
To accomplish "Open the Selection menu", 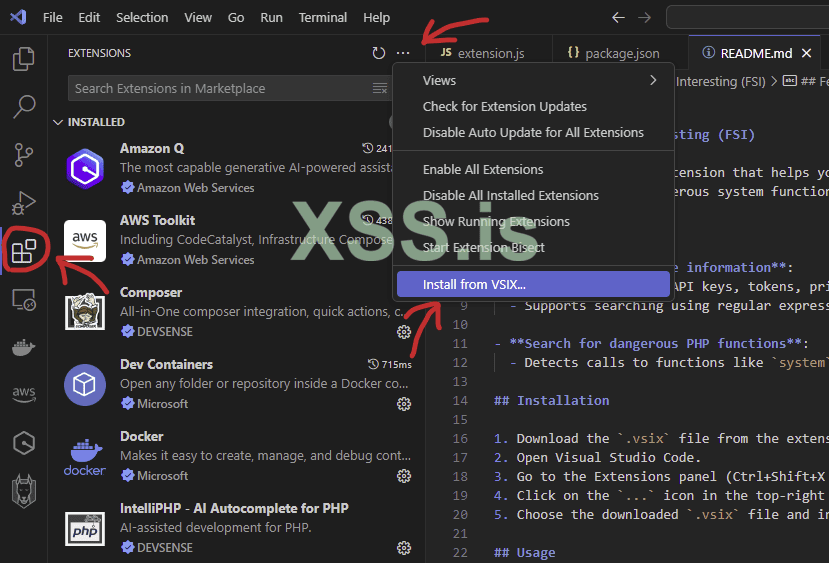I will (142, 17).
